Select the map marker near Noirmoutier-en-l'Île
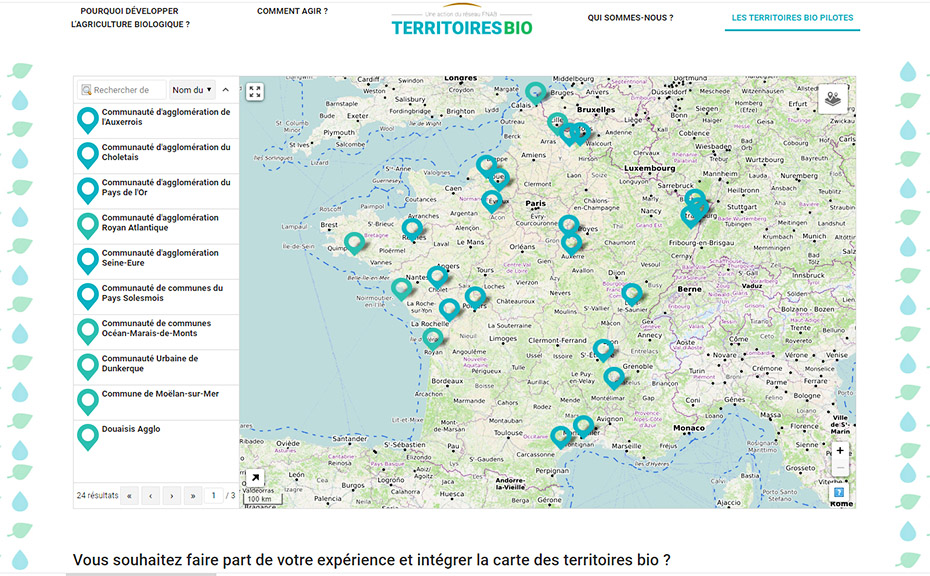This screenshot has width=930, height=576. pyautogui.click(x=402, y=288)
